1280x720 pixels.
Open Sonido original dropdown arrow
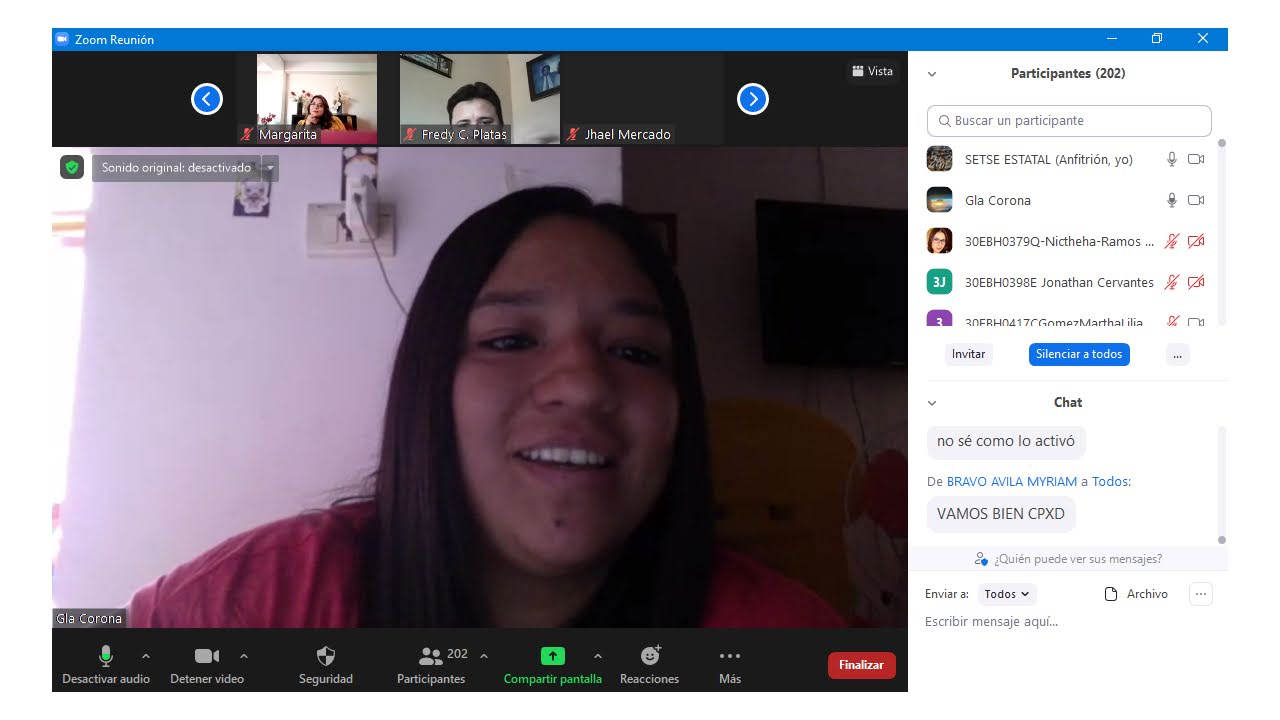(x=270, y=168)
